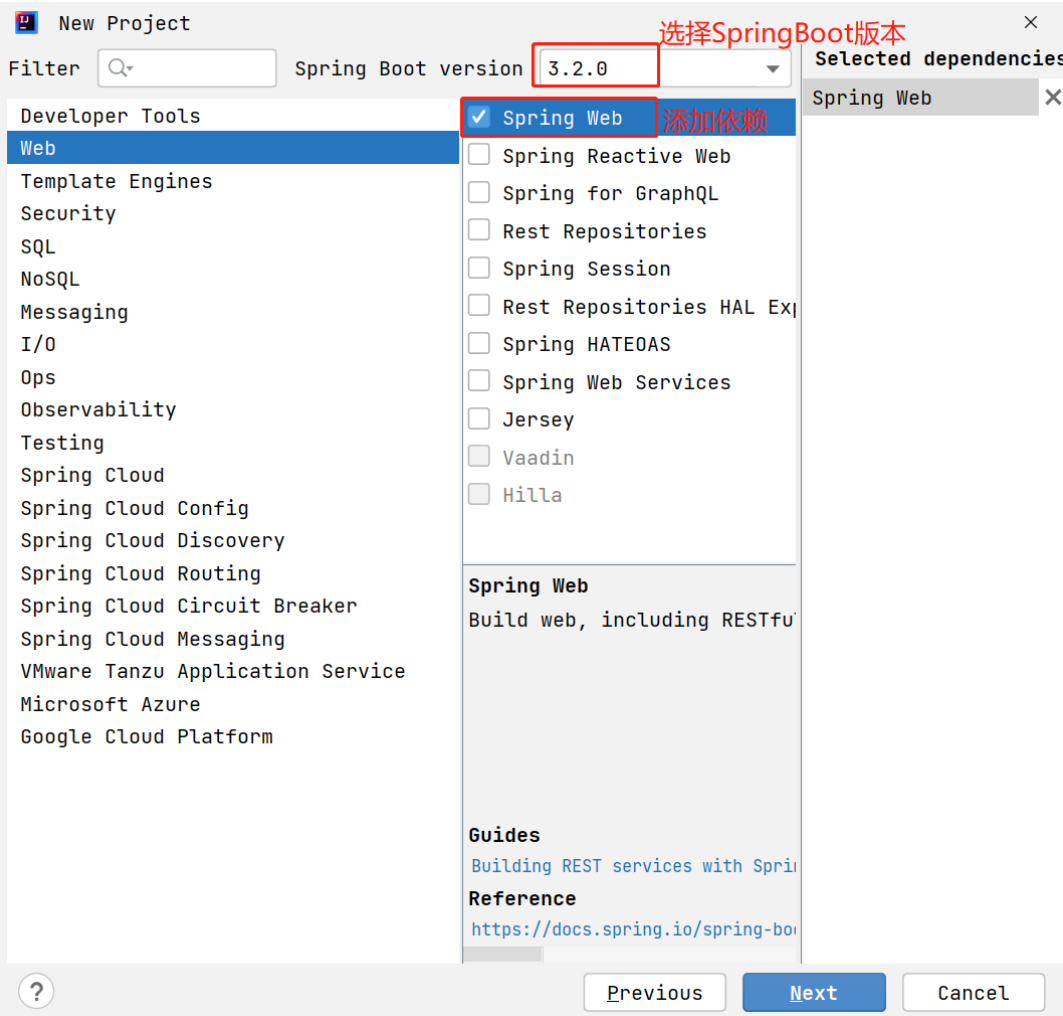Close the New Project dialog
Viewport: 1063px width, 1016px height.
1030,22
